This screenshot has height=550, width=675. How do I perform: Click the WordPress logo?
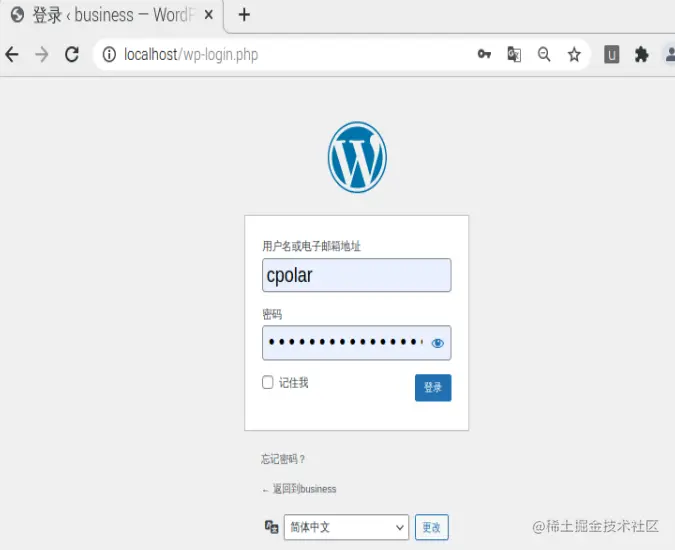coord(357,157)
